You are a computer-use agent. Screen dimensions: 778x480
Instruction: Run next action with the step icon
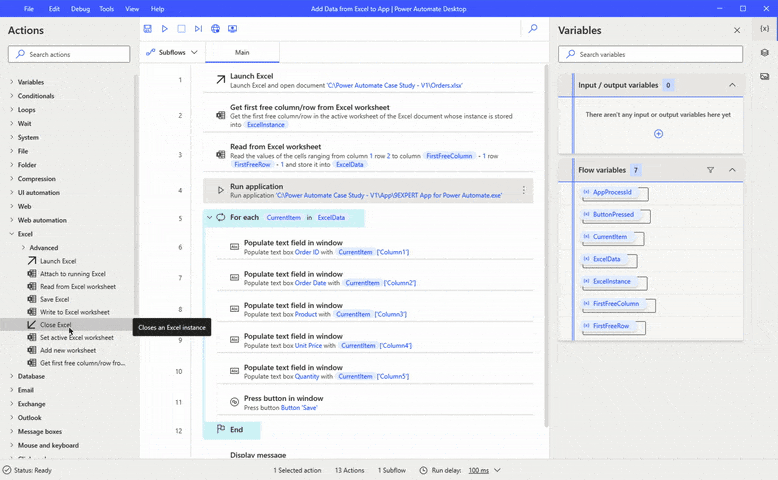(198, 29)
